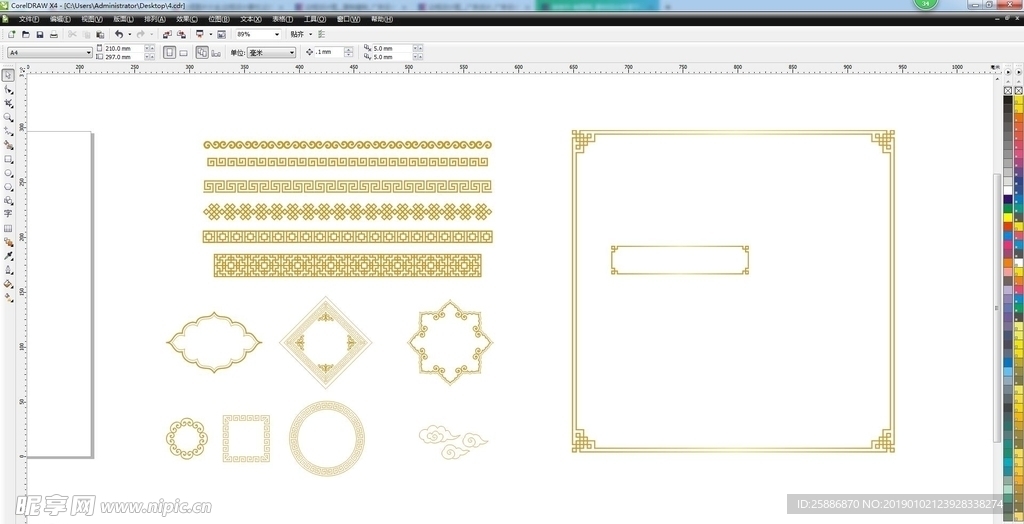Viewport: 1024px width, 524px height.
Task: Open the 工具(O) menu
Action: click(x=315, y=20)
